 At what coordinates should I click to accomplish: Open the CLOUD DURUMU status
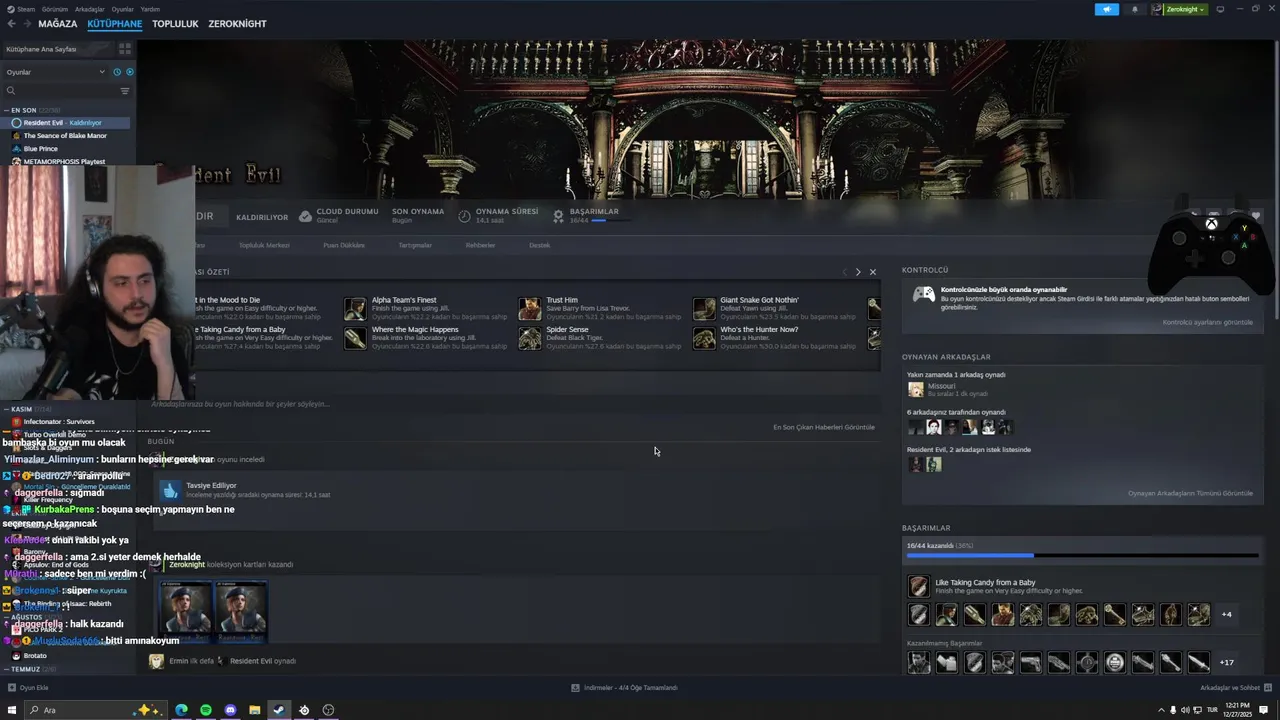click(x=339, y=215)
